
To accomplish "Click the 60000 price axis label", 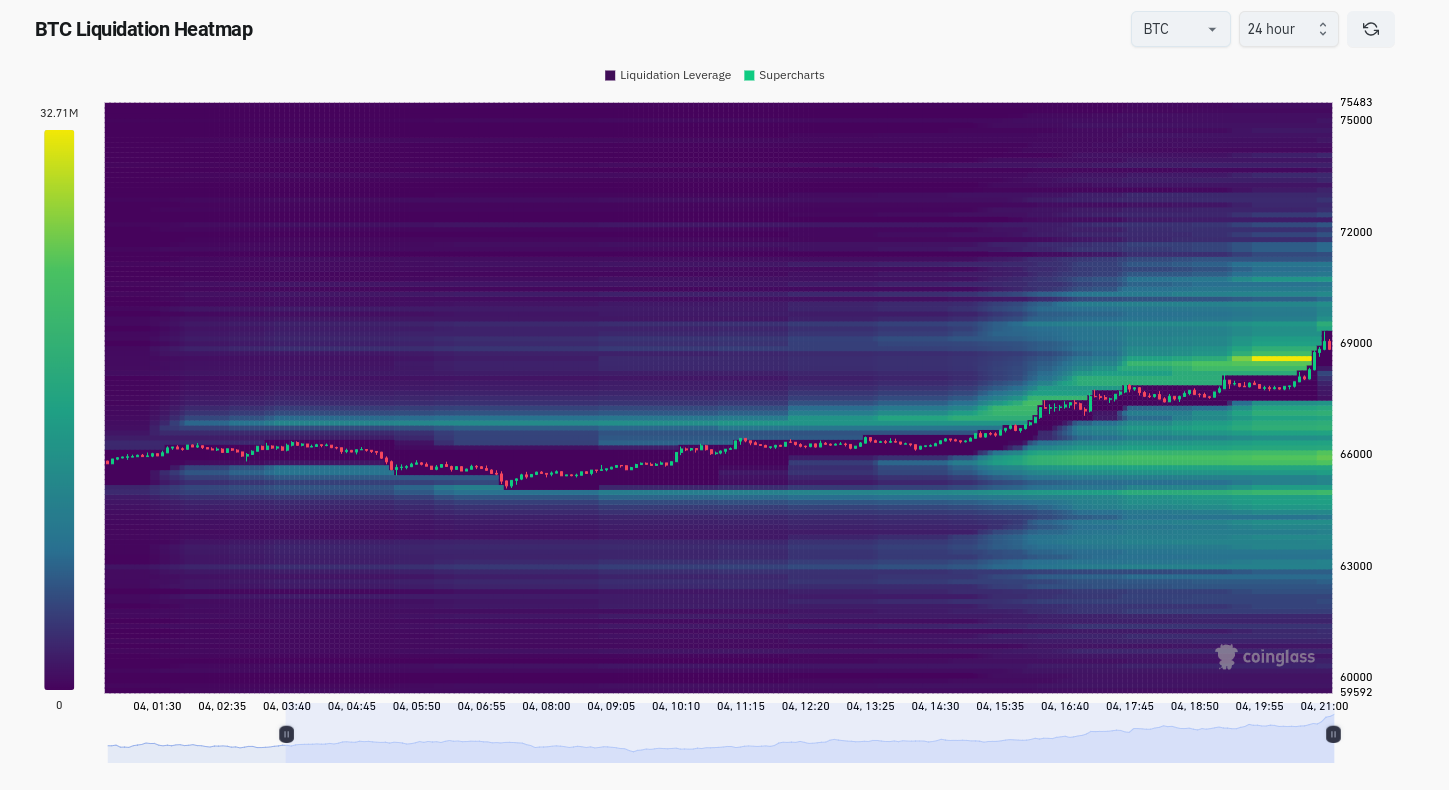I will tap(1356, 677).
